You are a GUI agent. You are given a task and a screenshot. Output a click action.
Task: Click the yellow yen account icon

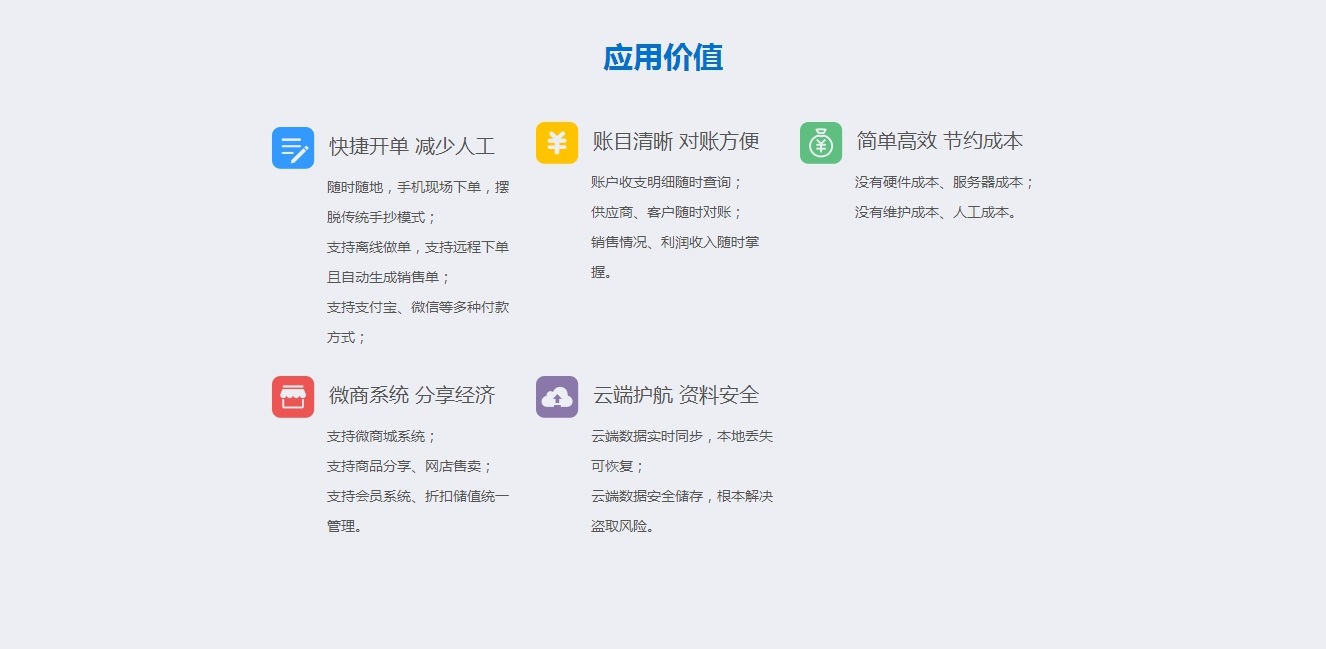[557, 143]
